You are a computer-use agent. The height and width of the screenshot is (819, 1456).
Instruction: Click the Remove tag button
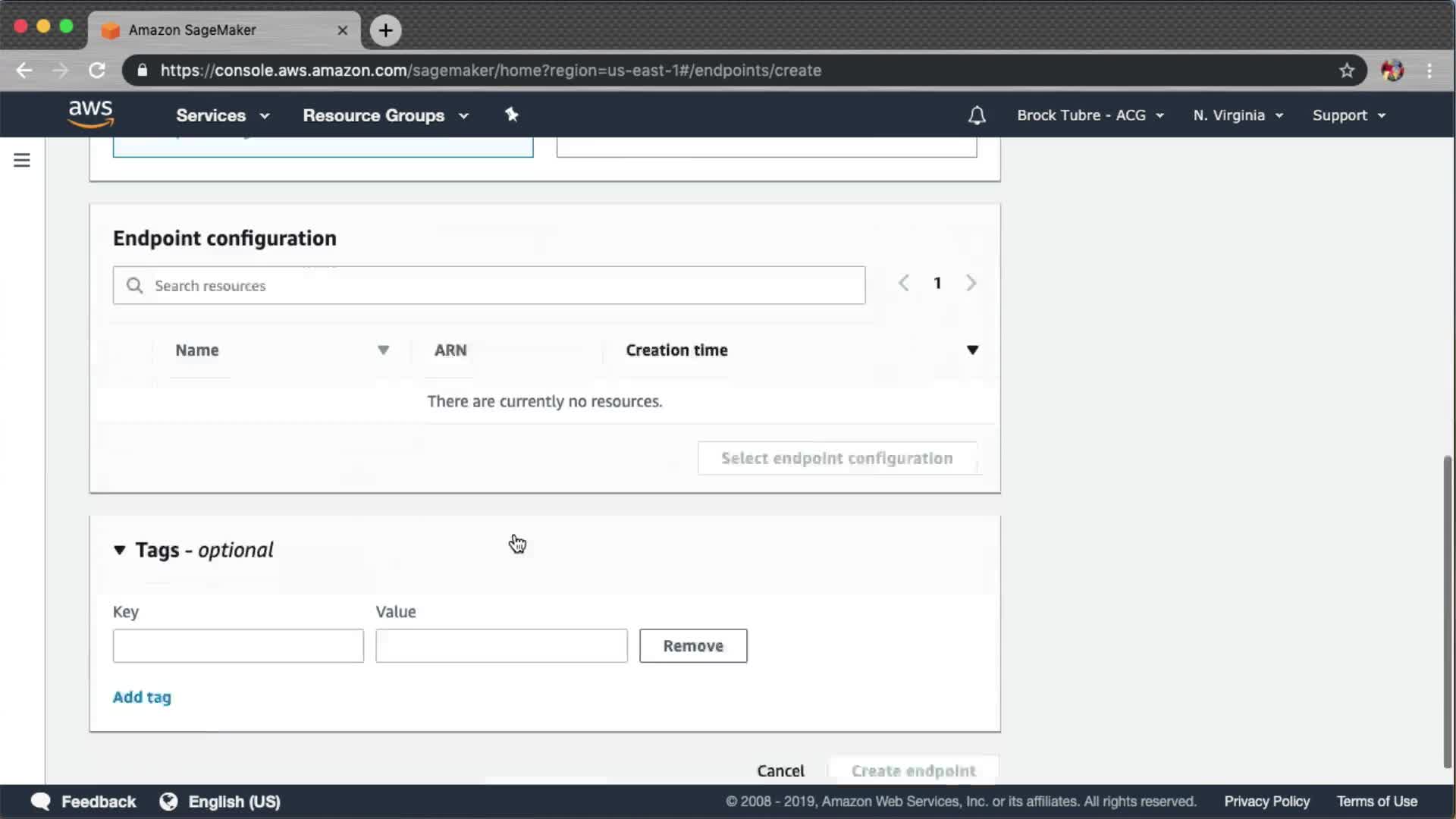coord(692,645)
